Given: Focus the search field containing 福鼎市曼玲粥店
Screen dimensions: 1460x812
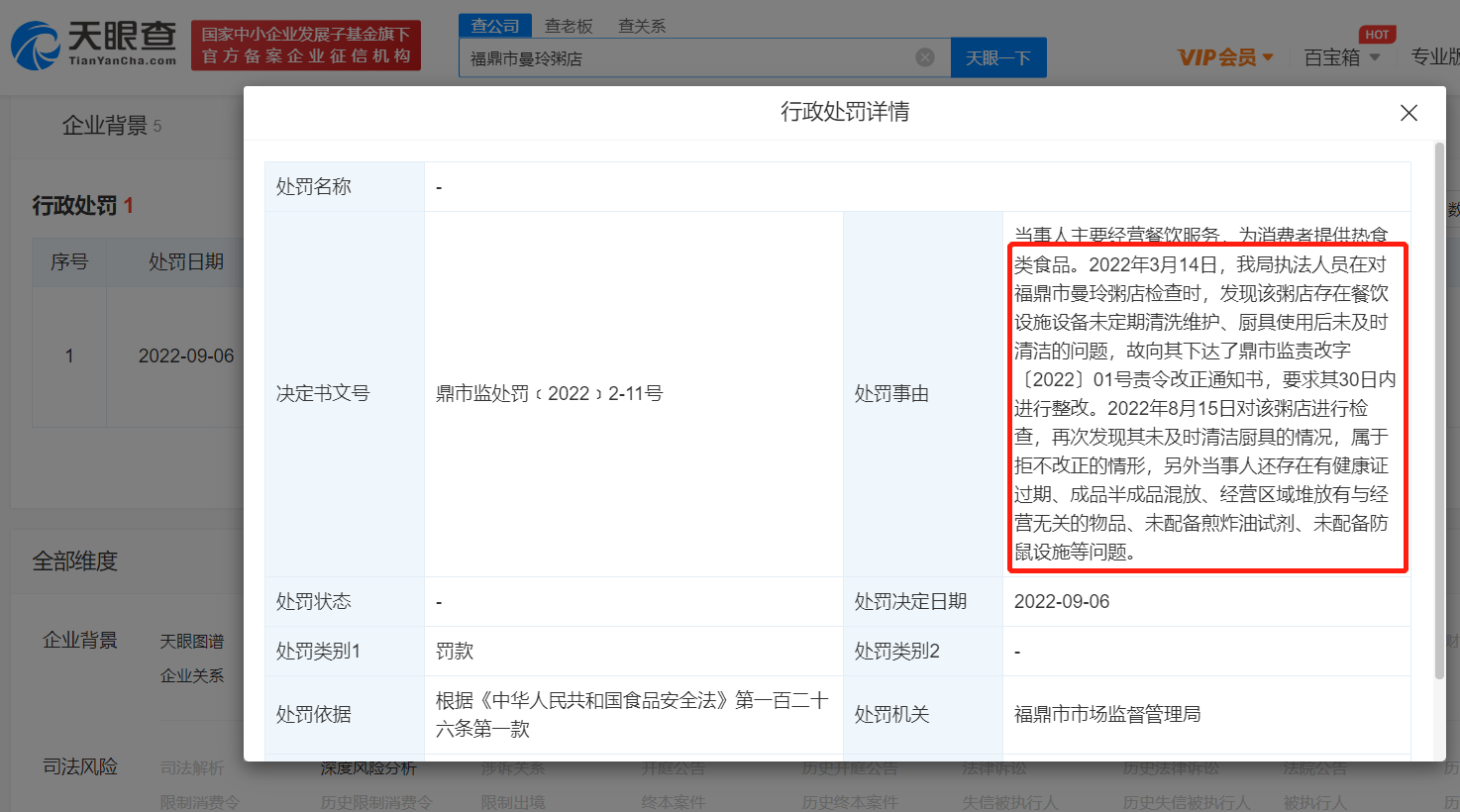Looking at the screenshot, I should [683, 58].
